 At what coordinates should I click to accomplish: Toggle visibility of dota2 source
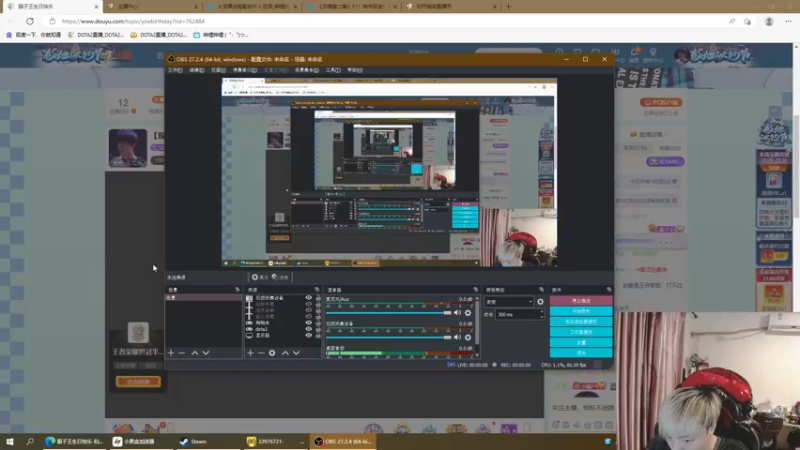(309, 329)
